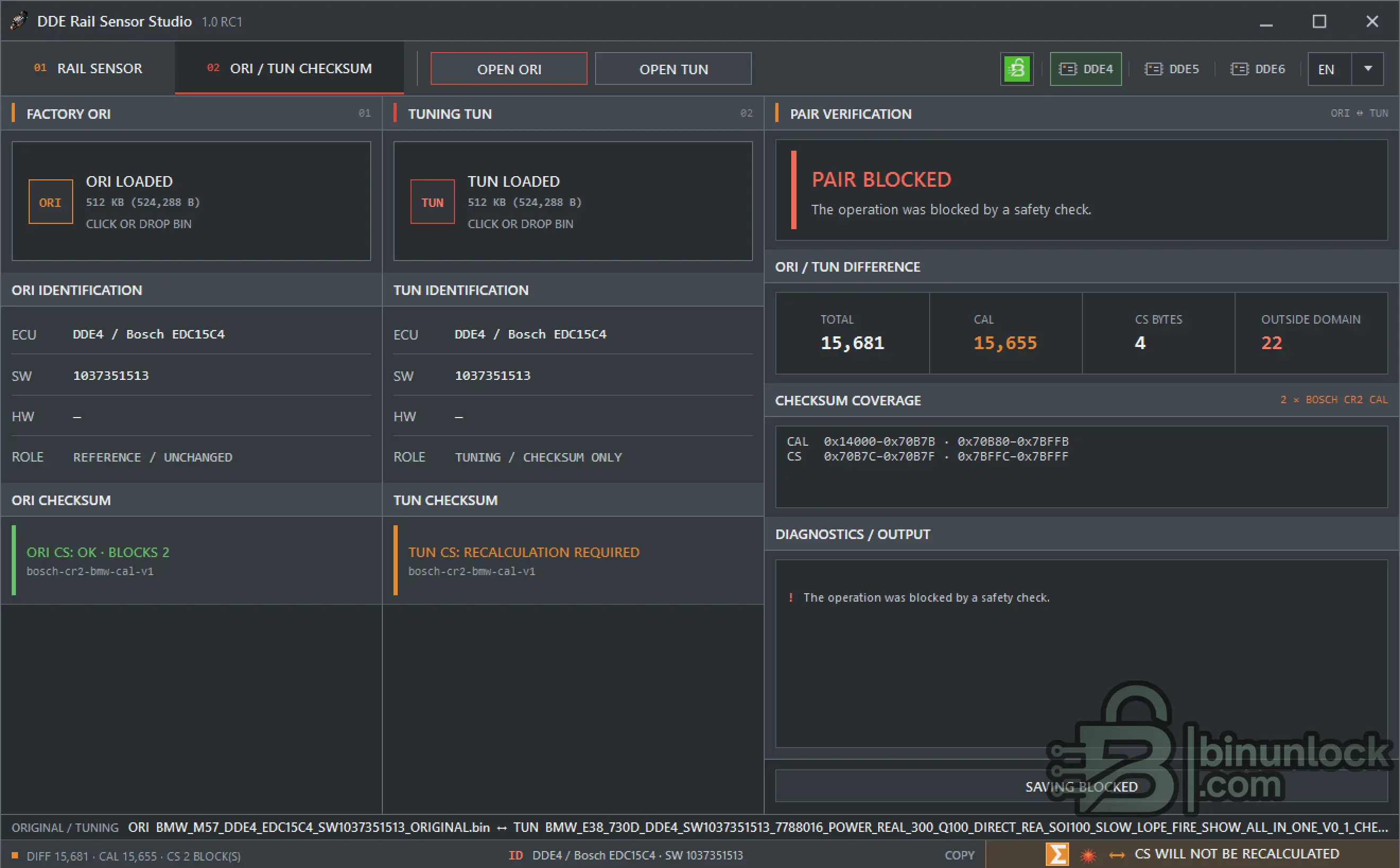
Task: Click the red burst warning icon in status bar
Action: (x=1088, y=855)
